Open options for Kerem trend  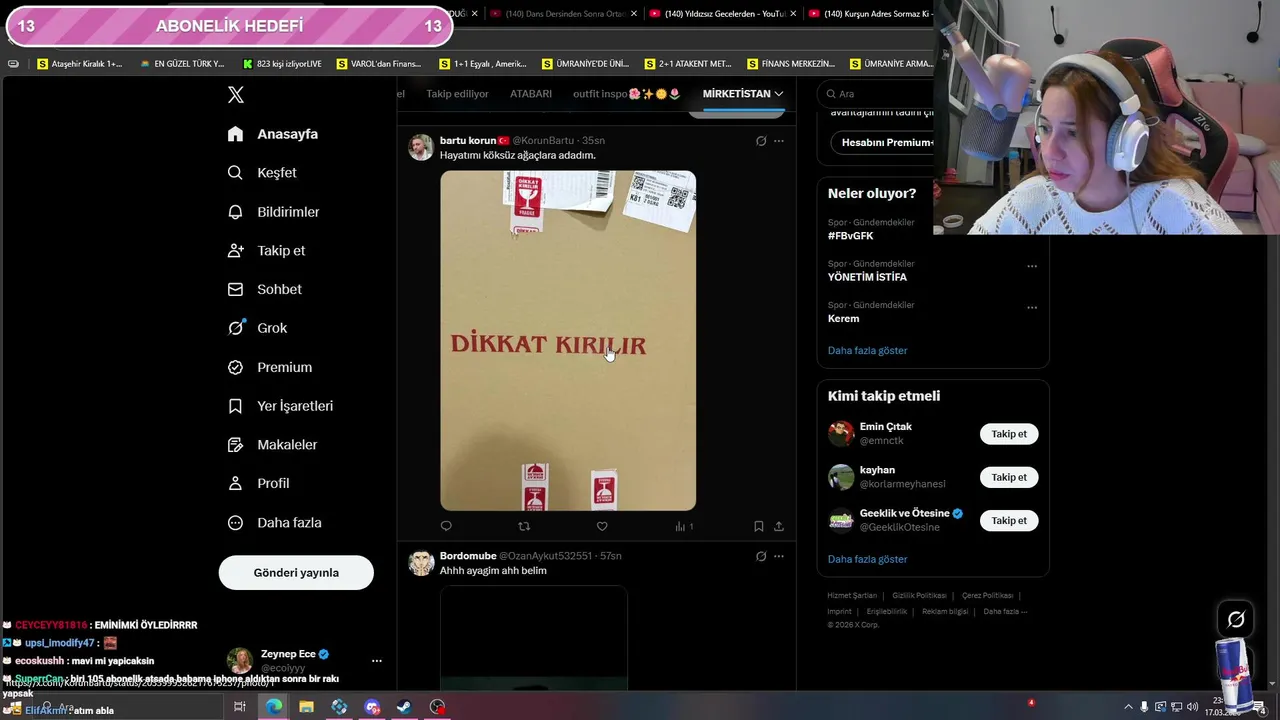(1032, 307)
